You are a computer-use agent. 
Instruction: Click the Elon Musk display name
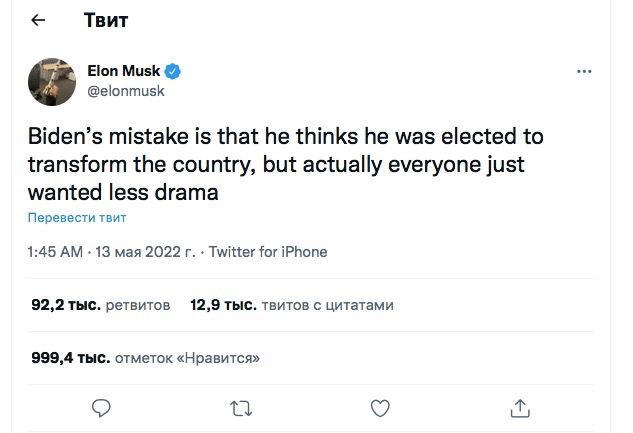click(131, 72)
